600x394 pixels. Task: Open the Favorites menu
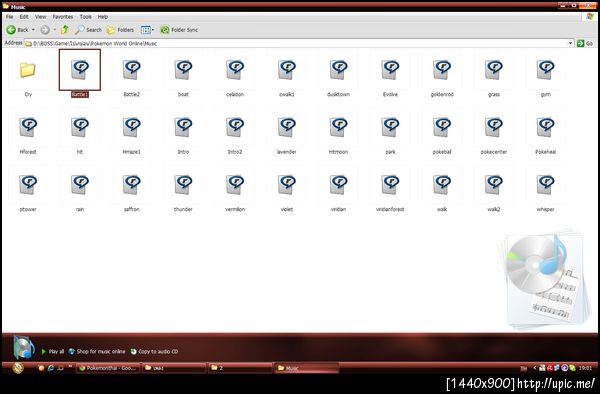(63, 17)
